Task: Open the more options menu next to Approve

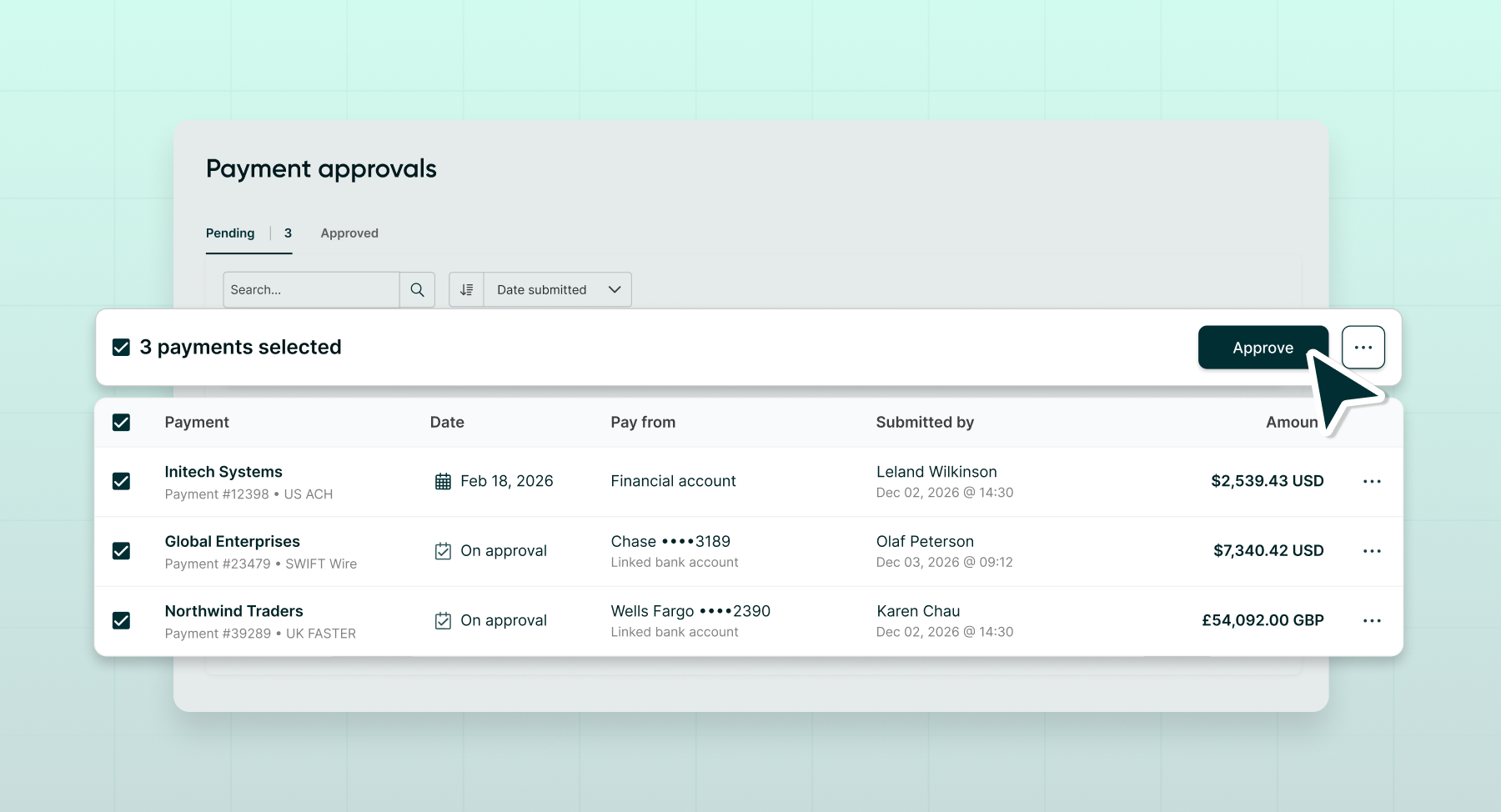Action: [1363, 347]
